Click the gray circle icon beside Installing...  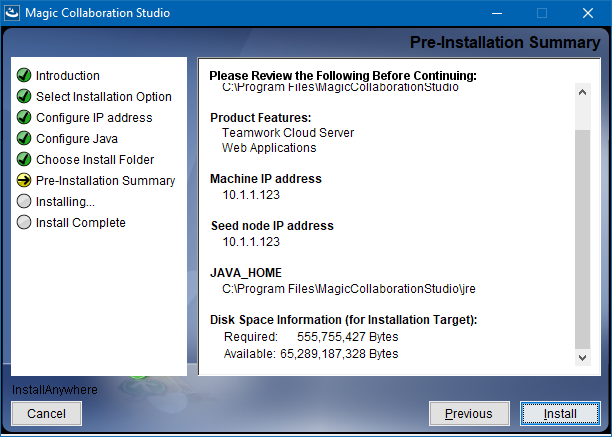pyautogui.click(x=24, y=202)
